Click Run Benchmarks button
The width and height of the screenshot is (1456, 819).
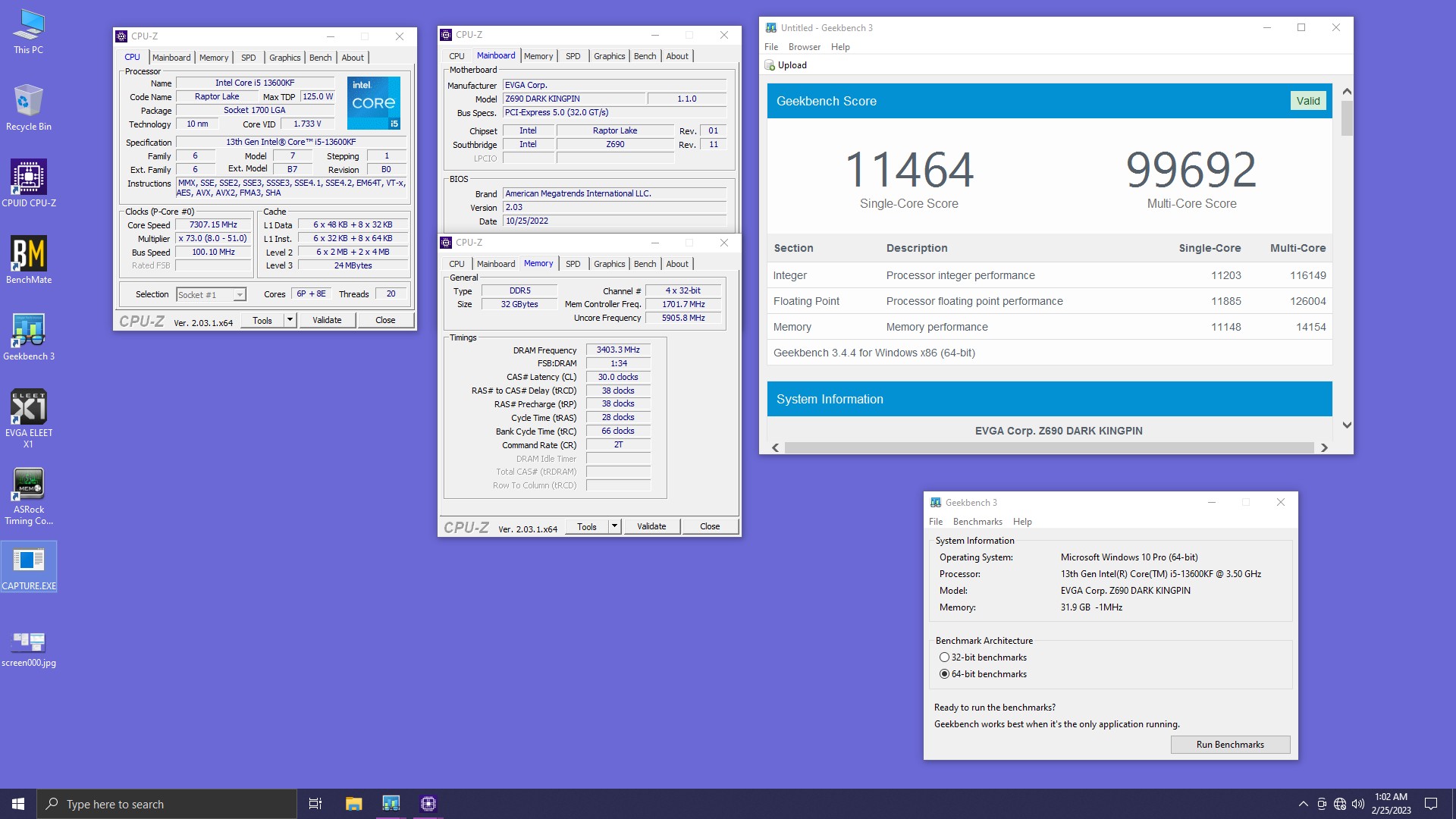pyautogui.click(x=1230, y=745)
